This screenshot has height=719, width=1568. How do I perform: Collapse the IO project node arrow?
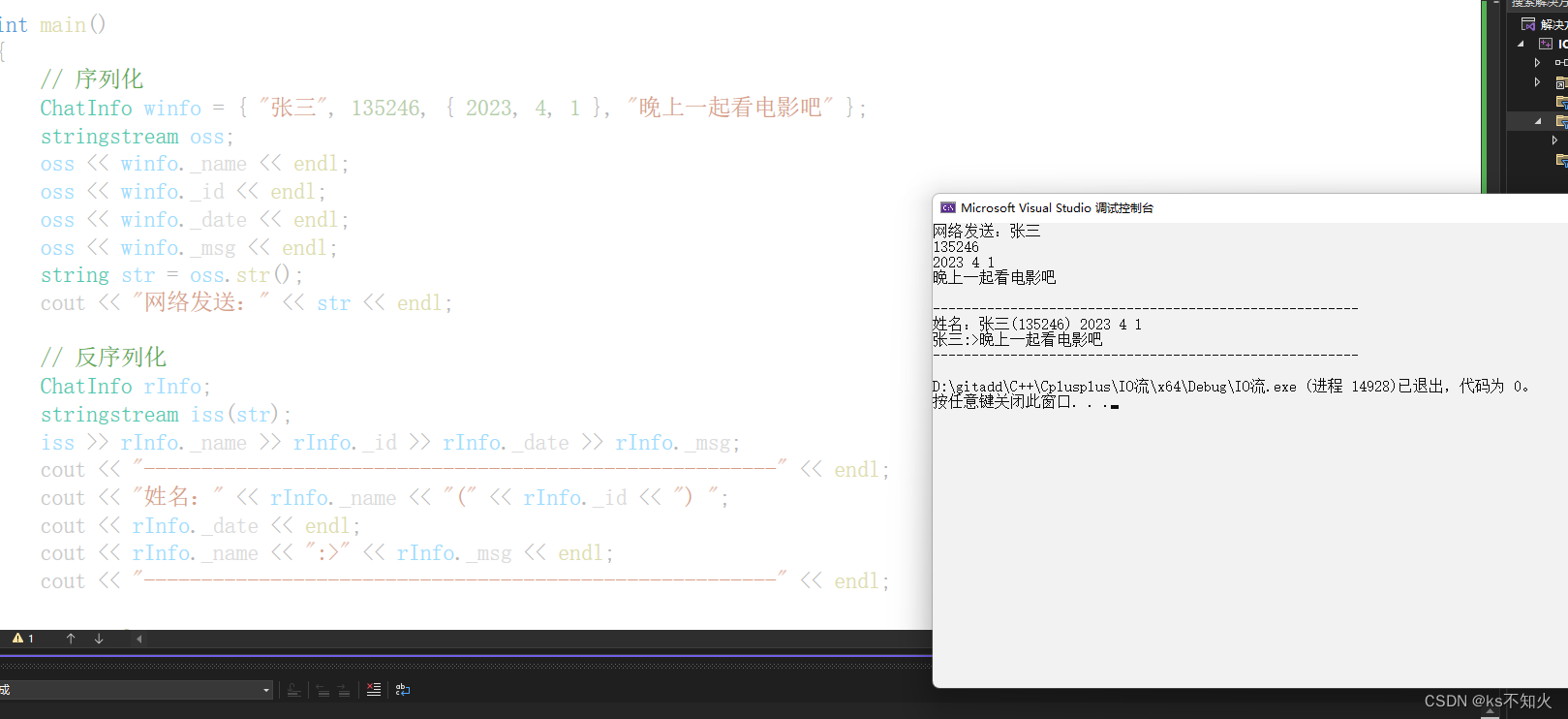coord(1521,44)
